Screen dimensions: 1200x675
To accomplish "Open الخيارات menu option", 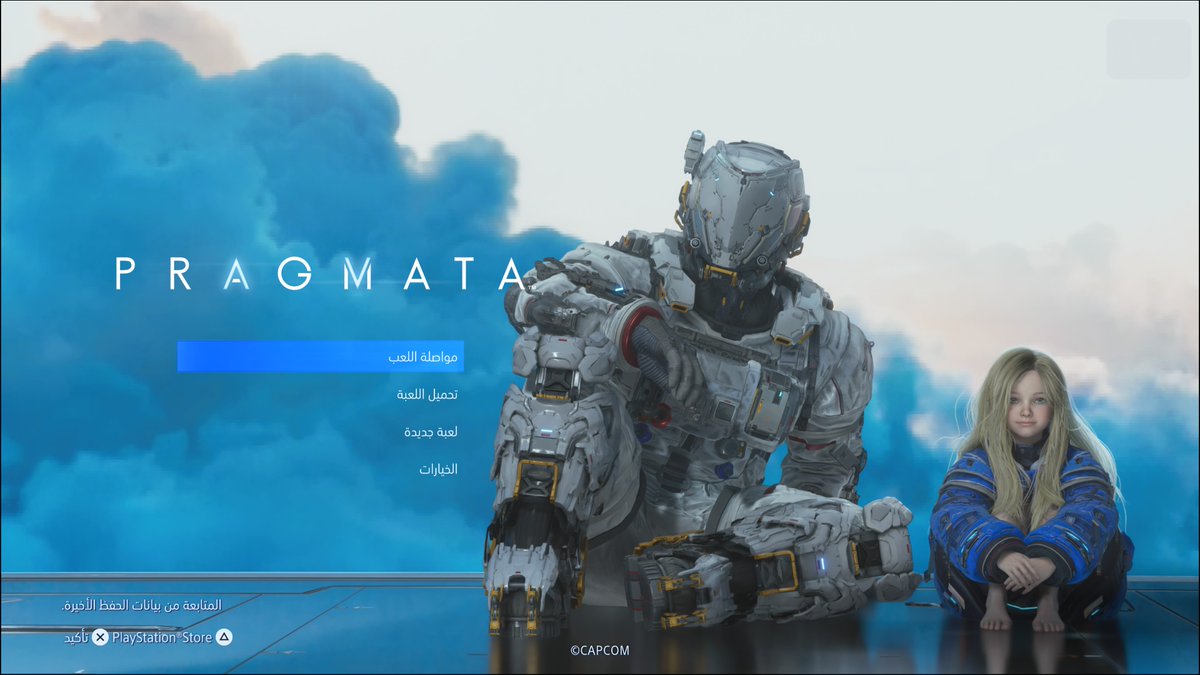I will 438,469.
